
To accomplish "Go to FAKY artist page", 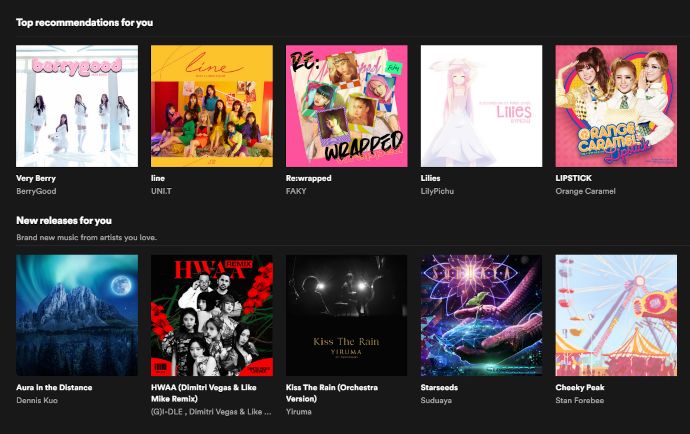I will pos(296,191).
